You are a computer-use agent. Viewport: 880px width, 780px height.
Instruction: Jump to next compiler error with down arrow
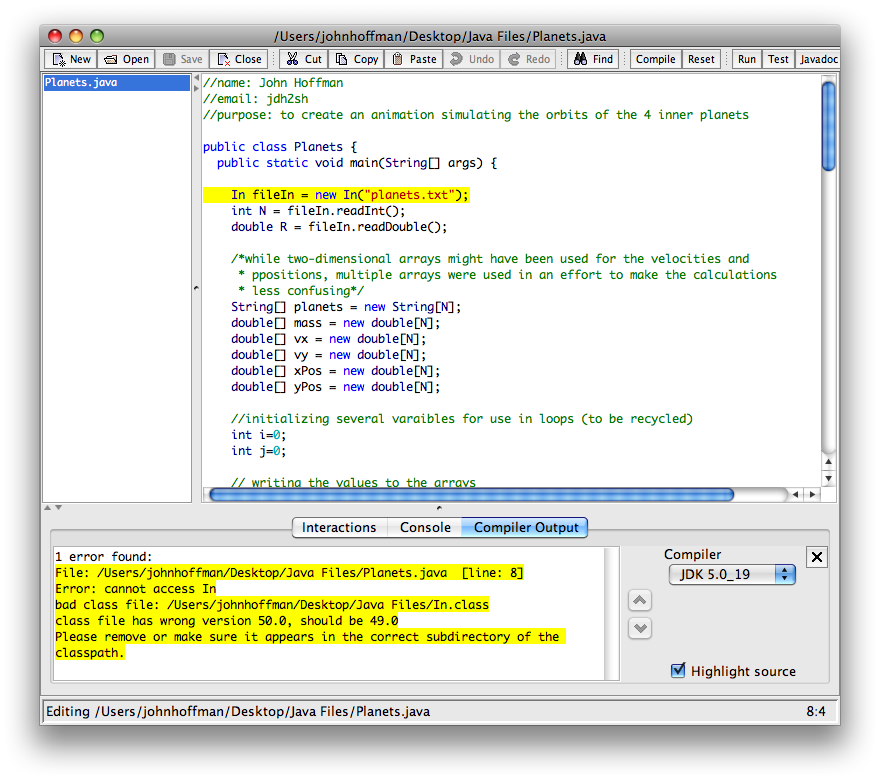click(640, 628)
